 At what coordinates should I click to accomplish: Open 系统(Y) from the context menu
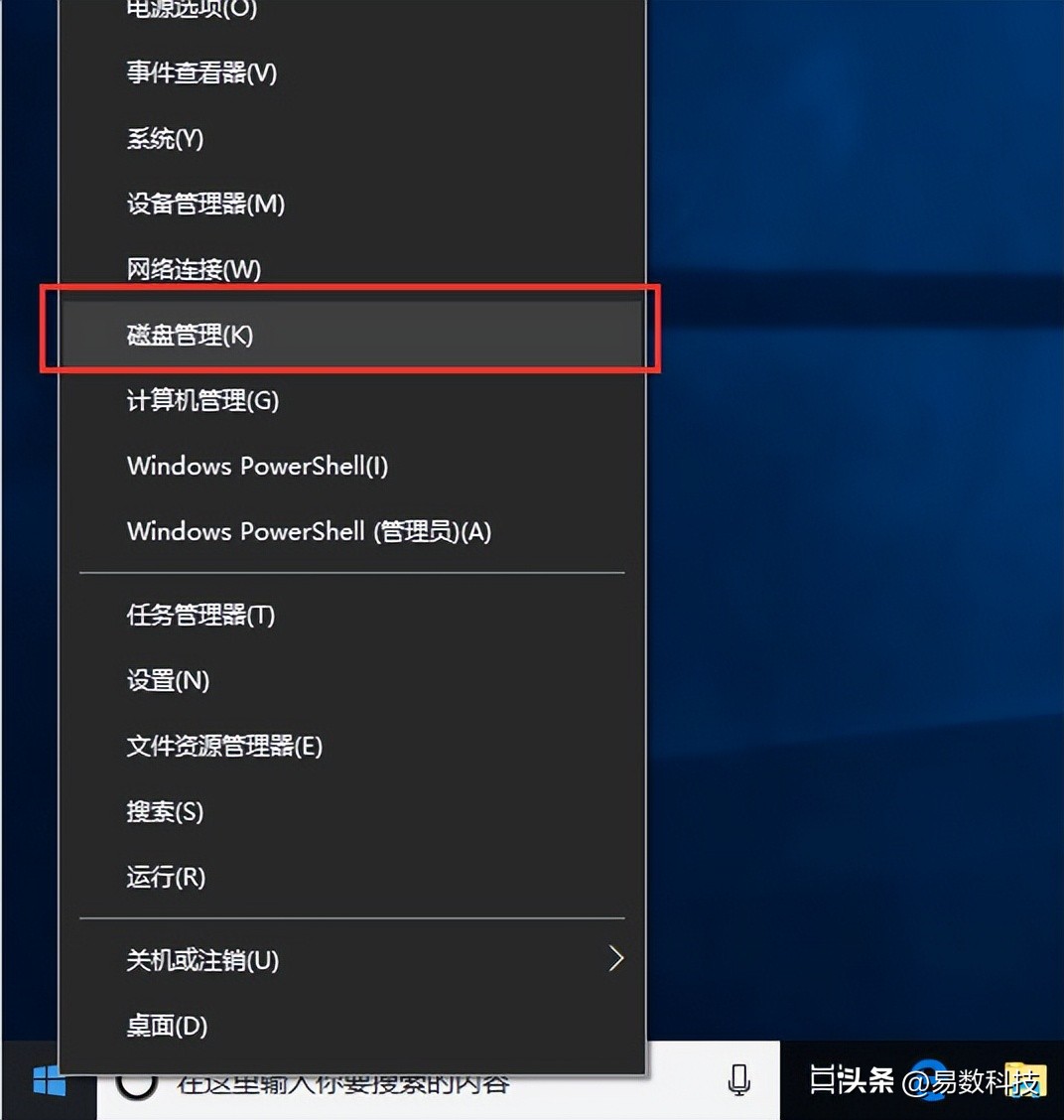(165, 138)
